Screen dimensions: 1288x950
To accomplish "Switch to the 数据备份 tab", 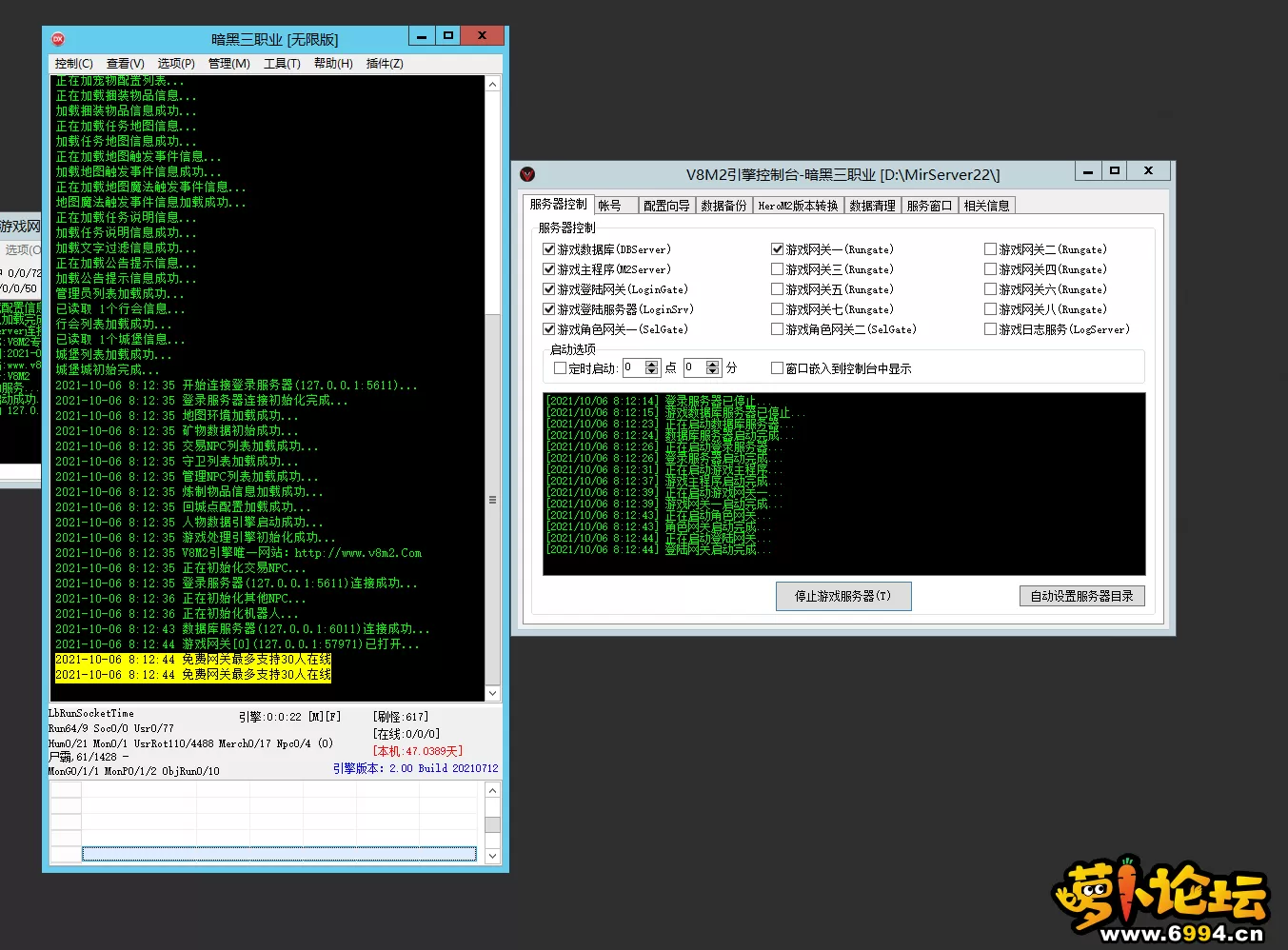I will [723, 206].
